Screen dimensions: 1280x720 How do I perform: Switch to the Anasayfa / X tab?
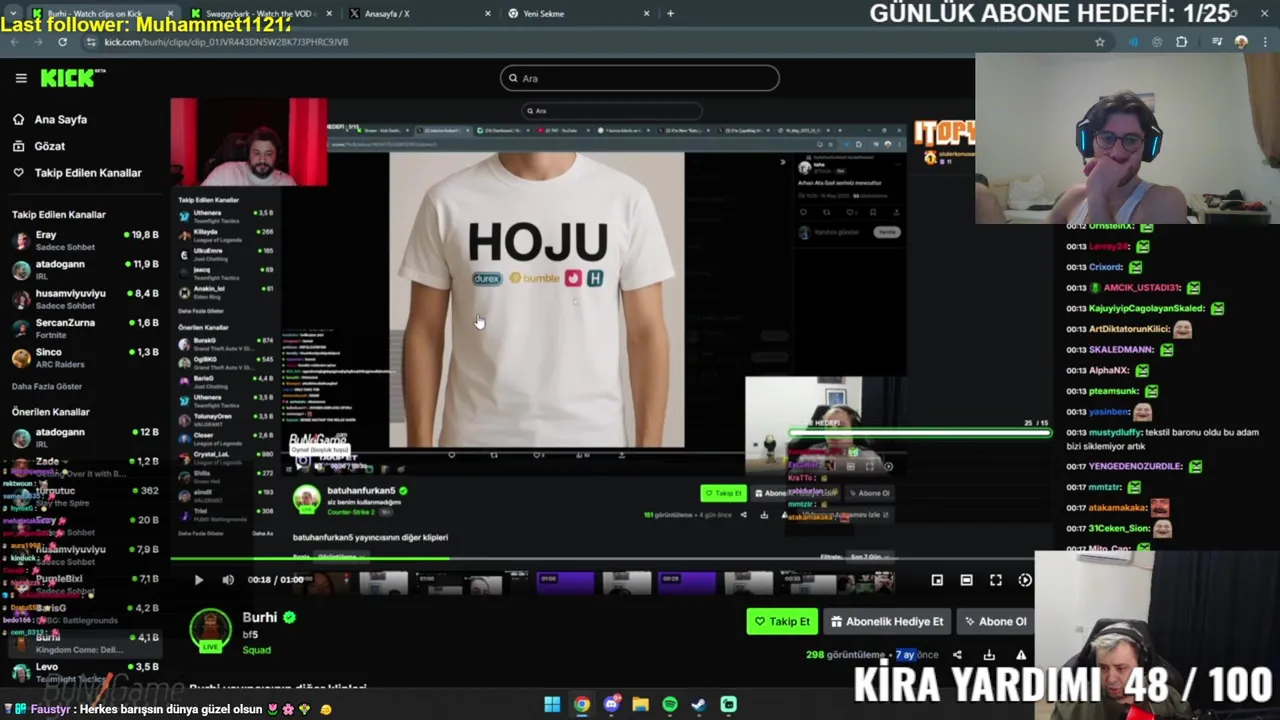tap(420, 14)
